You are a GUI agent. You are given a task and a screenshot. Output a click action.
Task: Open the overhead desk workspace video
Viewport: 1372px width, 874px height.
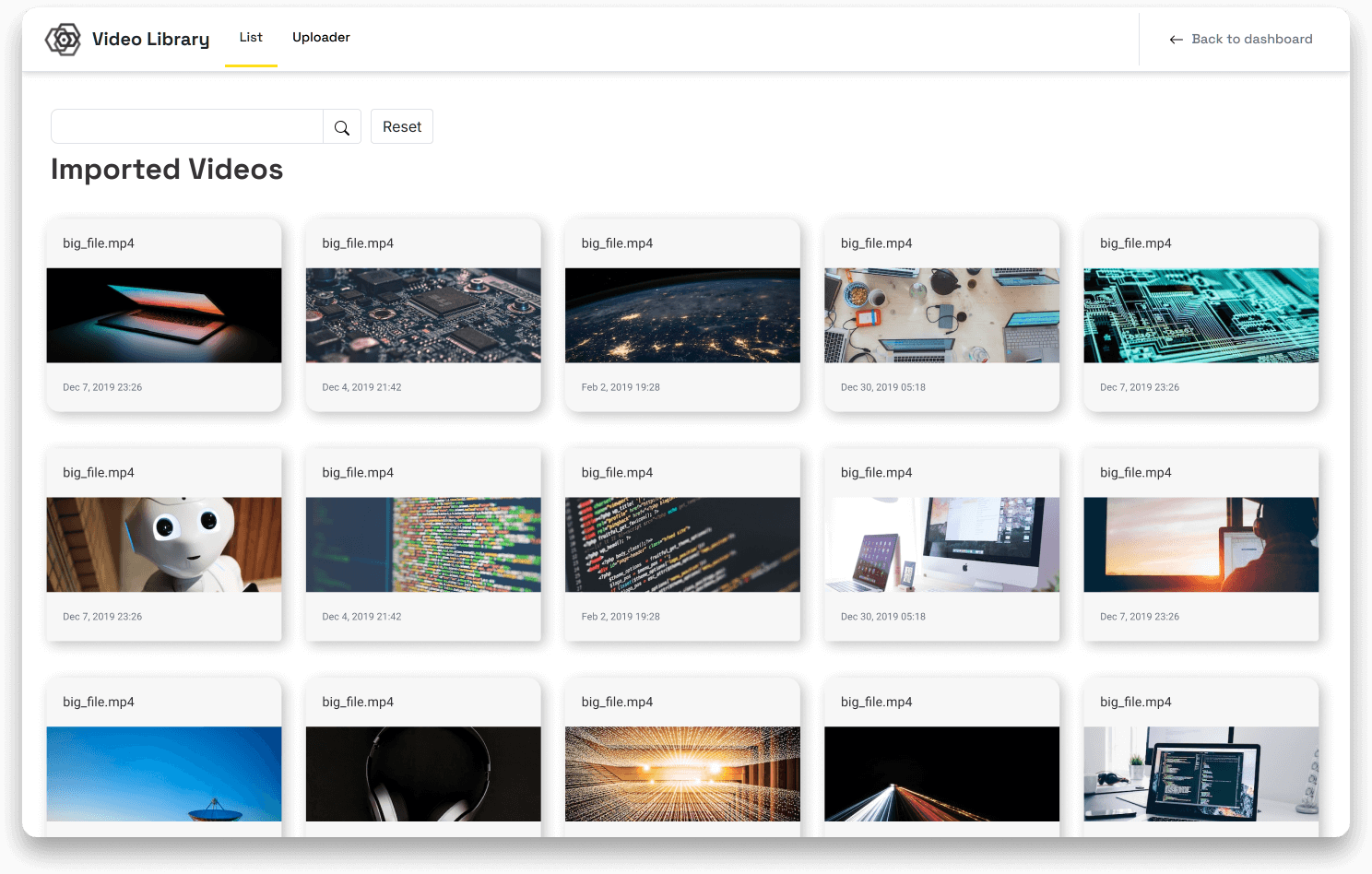[941, 314]
